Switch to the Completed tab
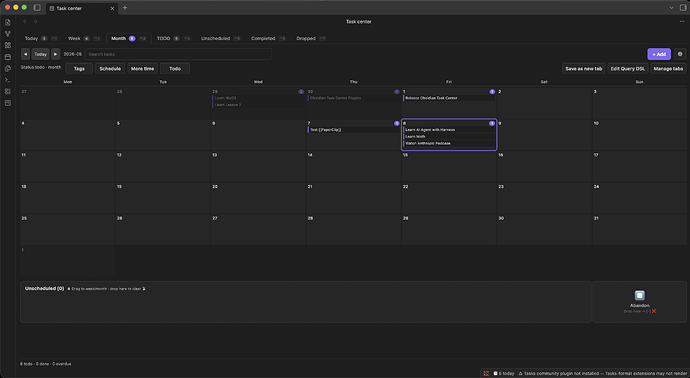Image resolution: width=690 pixels, height=378 pixels. 268,38
